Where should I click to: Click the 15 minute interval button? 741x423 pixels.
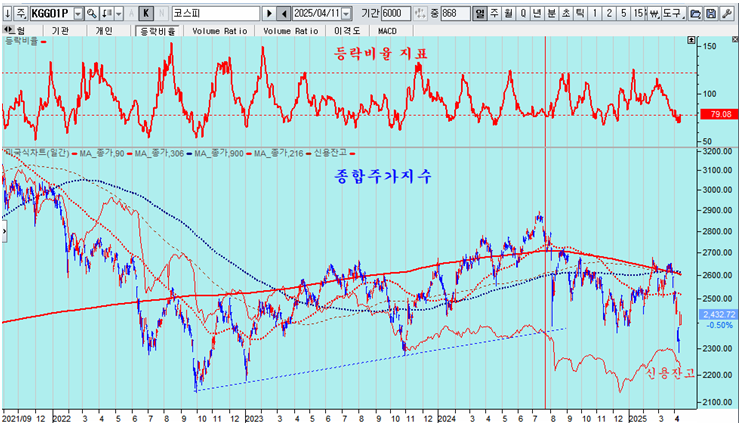click(638, 14)
